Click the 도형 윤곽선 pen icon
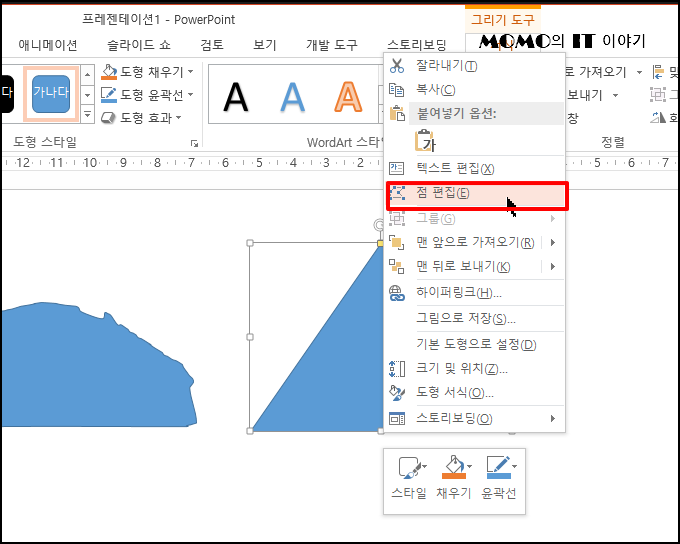680x544 pixels. coord(109,95)
